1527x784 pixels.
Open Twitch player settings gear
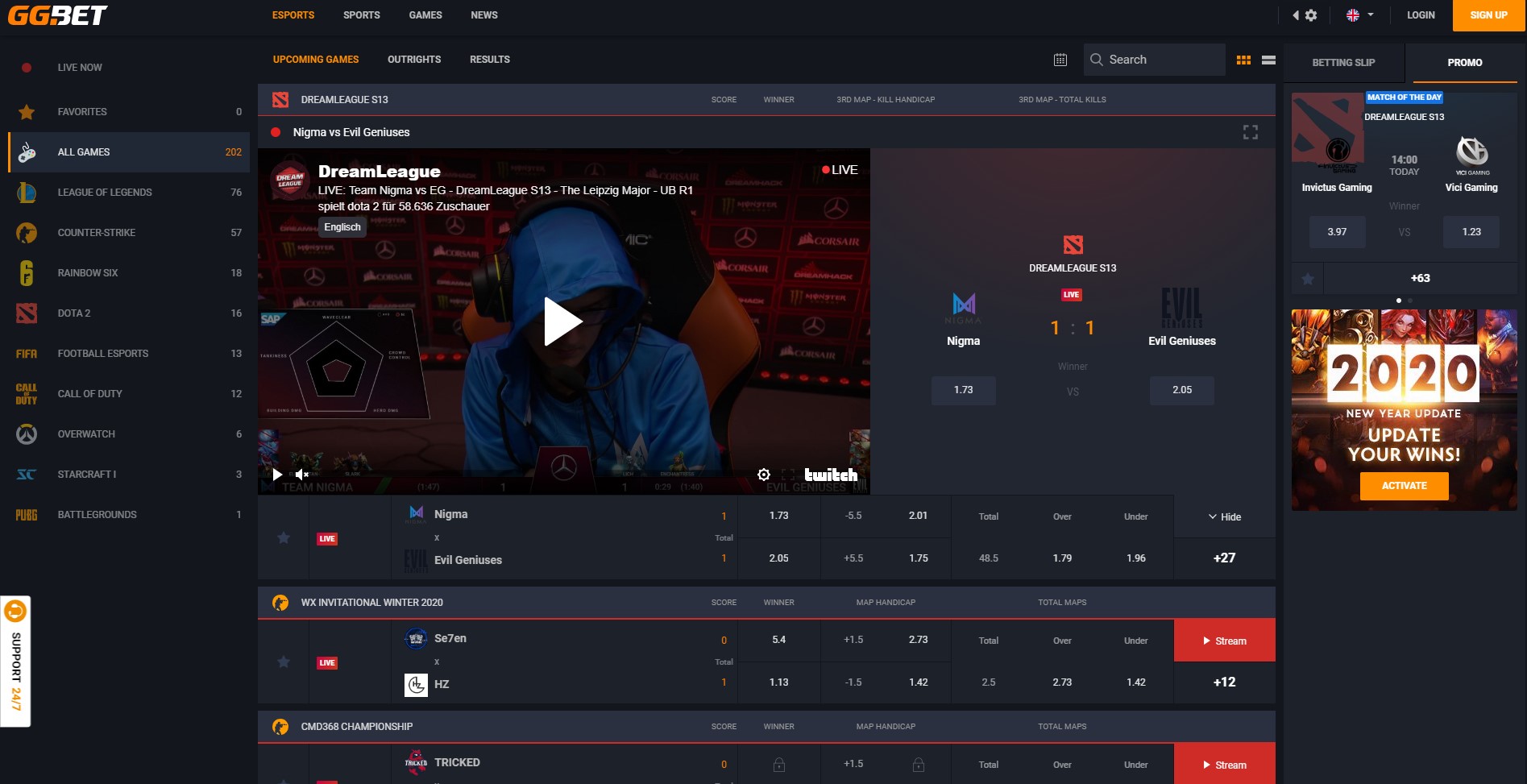[x=764, y=475]
